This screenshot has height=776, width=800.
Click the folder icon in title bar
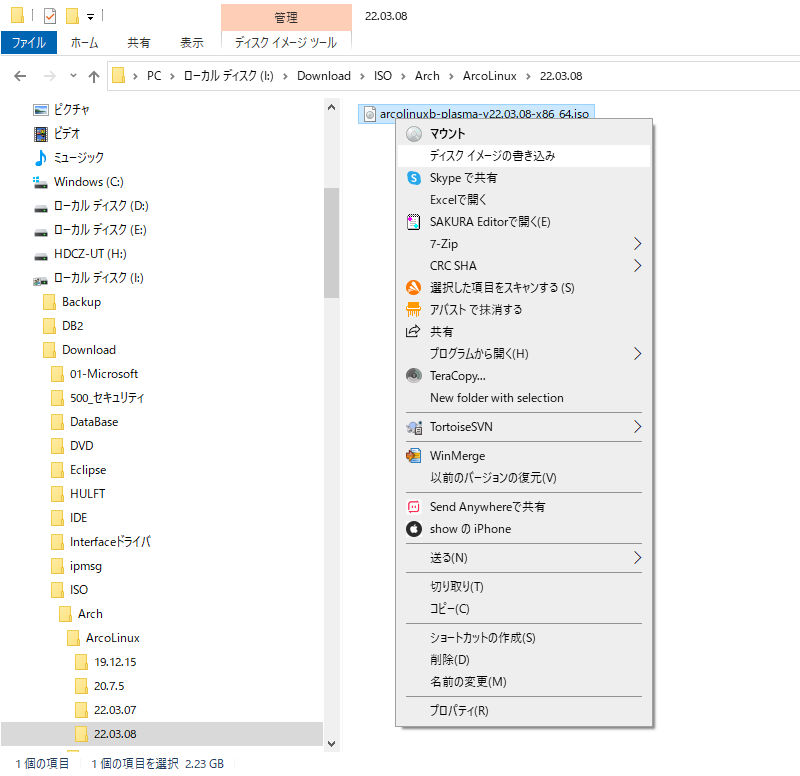coord(17,15)
